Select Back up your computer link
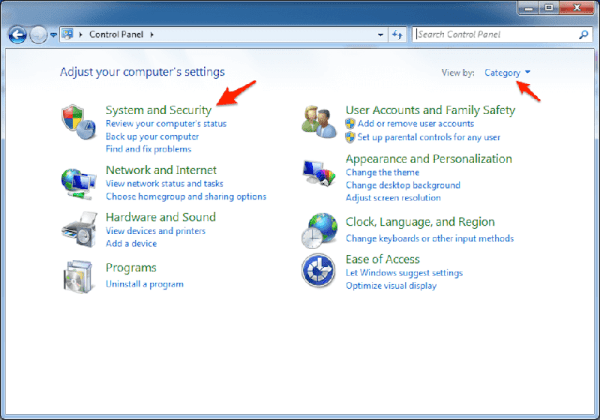The width and height of the screenshot is (600, 420). click(152, 136)
